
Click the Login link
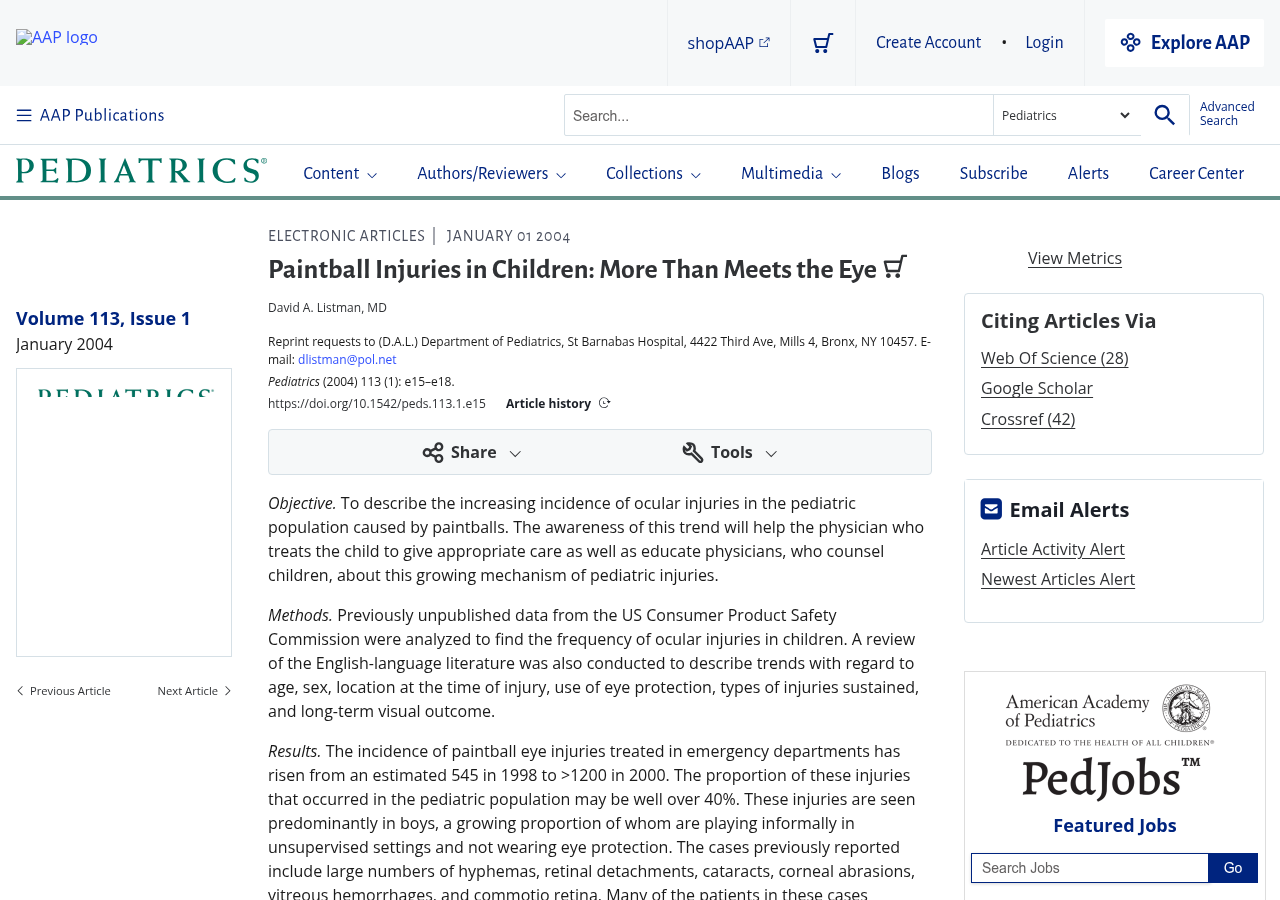click(x=1044, y=43)
